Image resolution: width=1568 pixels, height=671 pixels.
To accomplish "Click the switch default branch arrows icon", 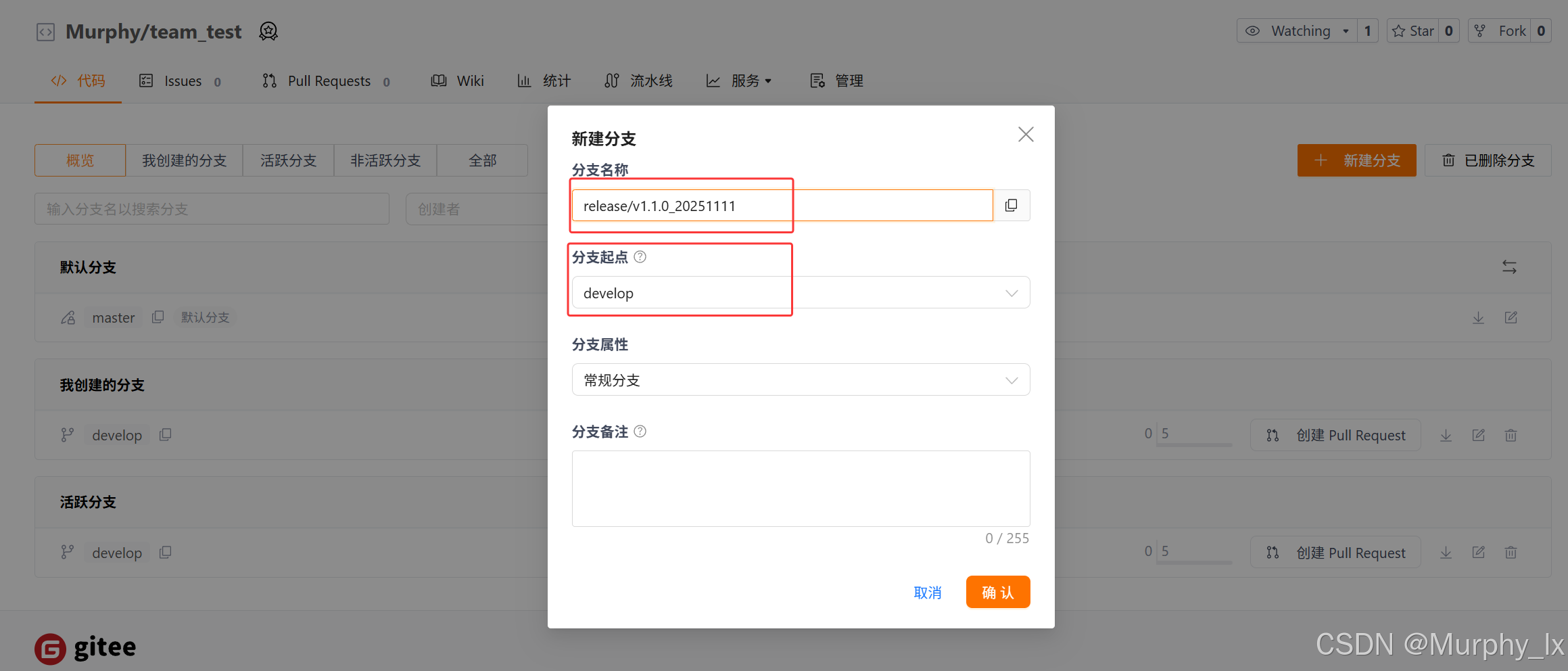I will (1509, 267).
